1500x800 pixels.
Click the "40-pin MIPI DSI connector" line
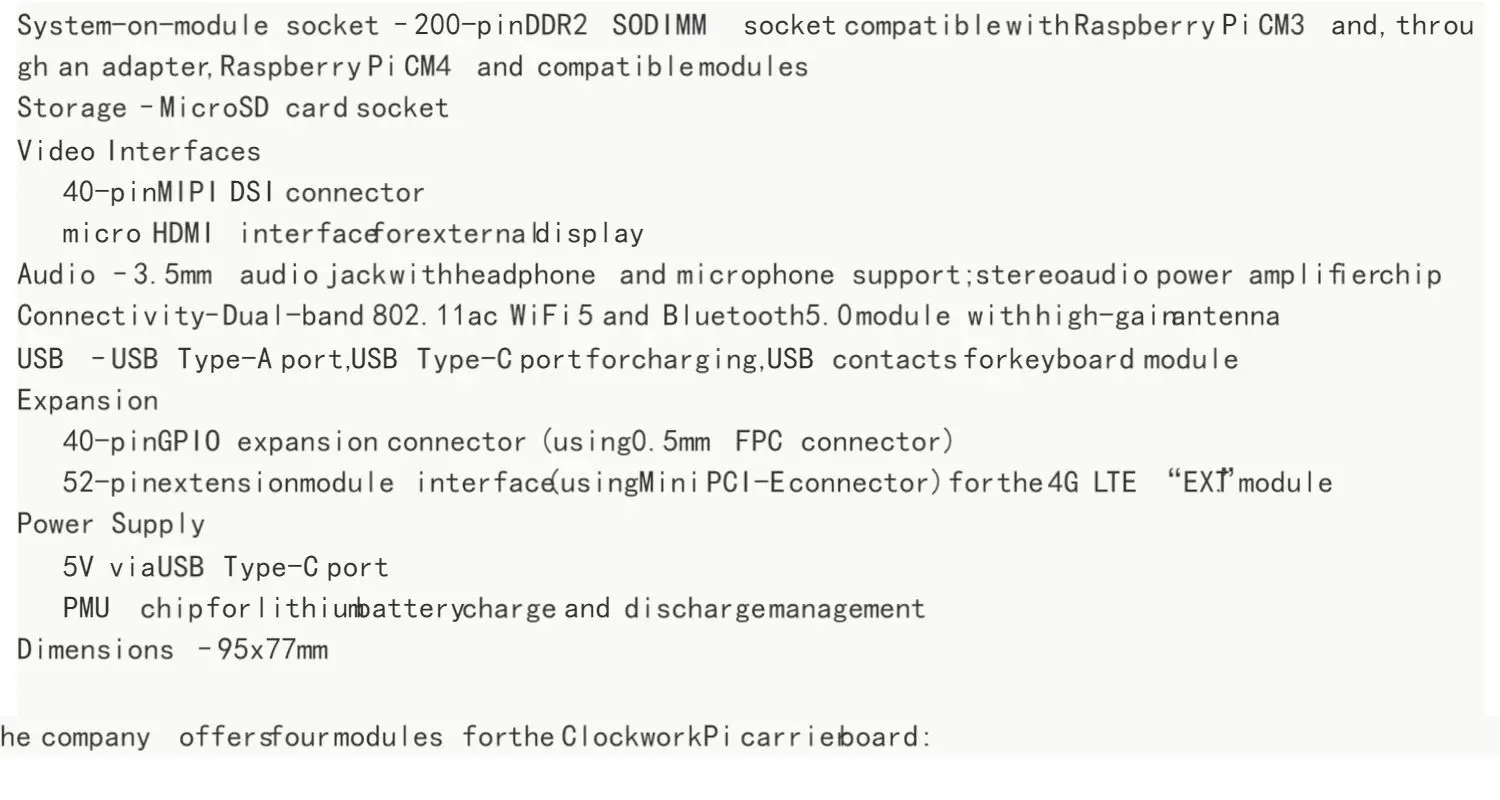coord(243,192)
